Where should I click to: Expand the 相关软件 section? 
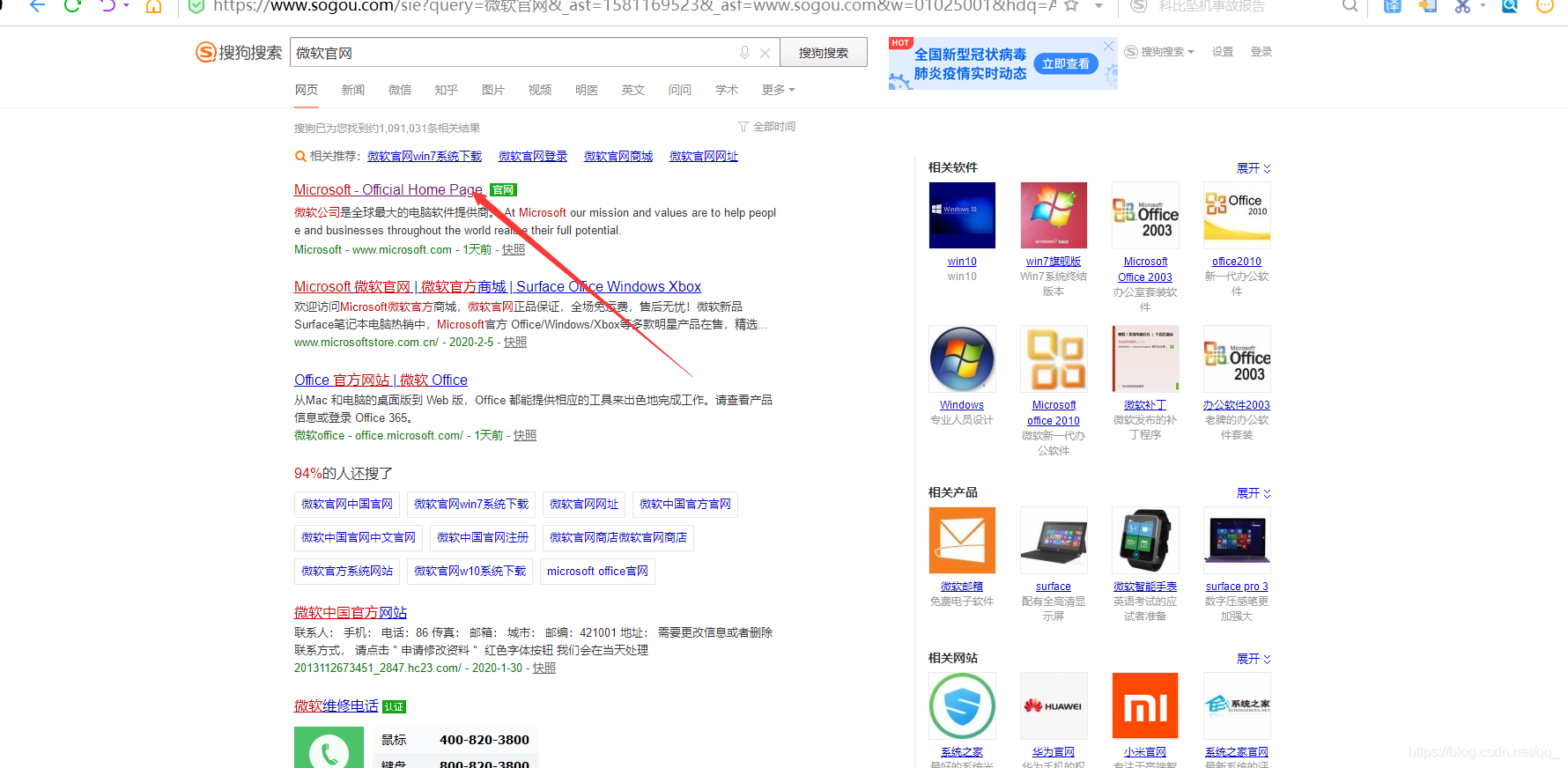1254,167
